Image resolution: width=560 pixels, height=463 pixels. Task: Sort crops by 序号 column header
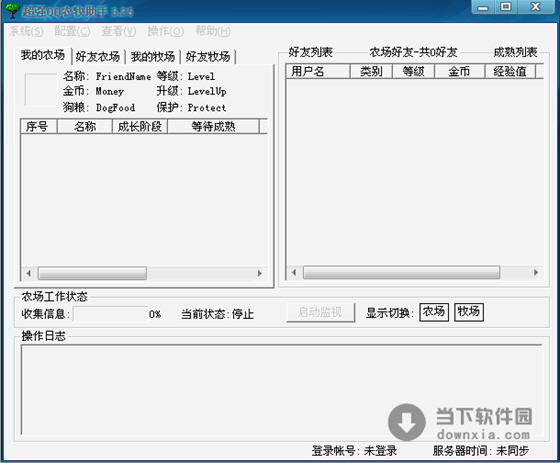click(x=39, y=126)
